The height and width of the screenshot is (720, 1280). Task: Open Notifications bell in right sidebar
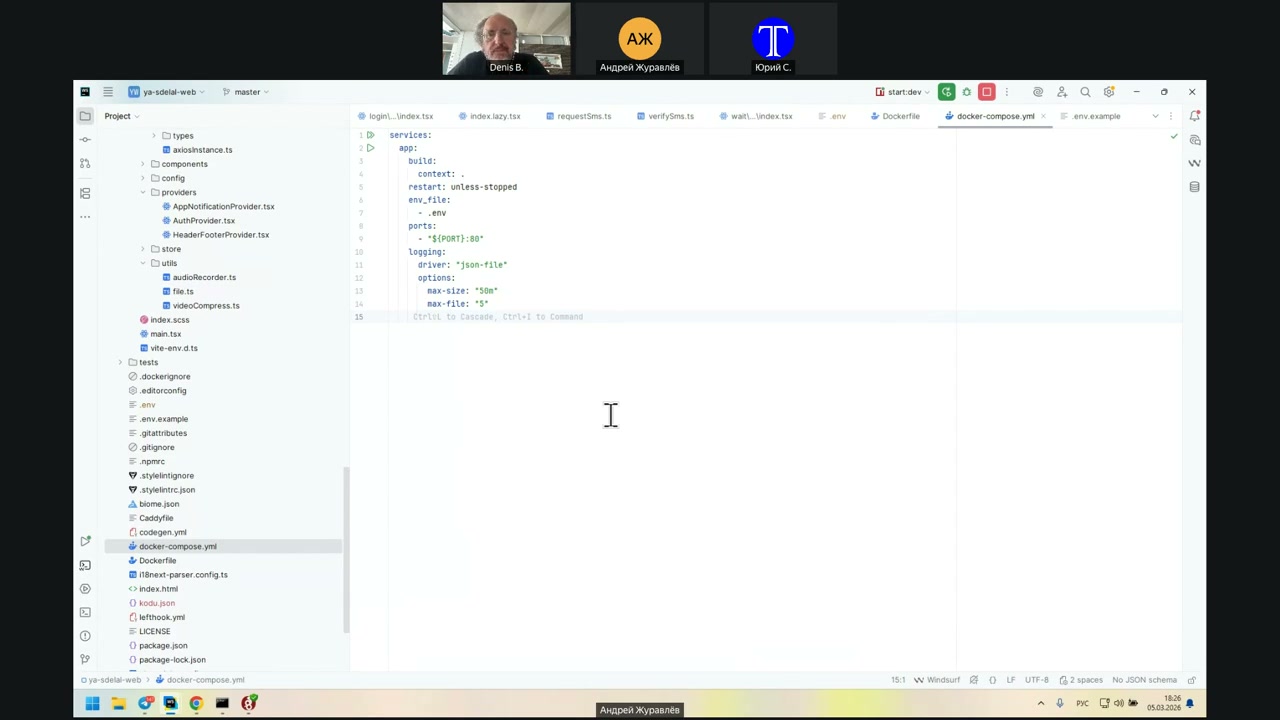[x=1194, y=116]
